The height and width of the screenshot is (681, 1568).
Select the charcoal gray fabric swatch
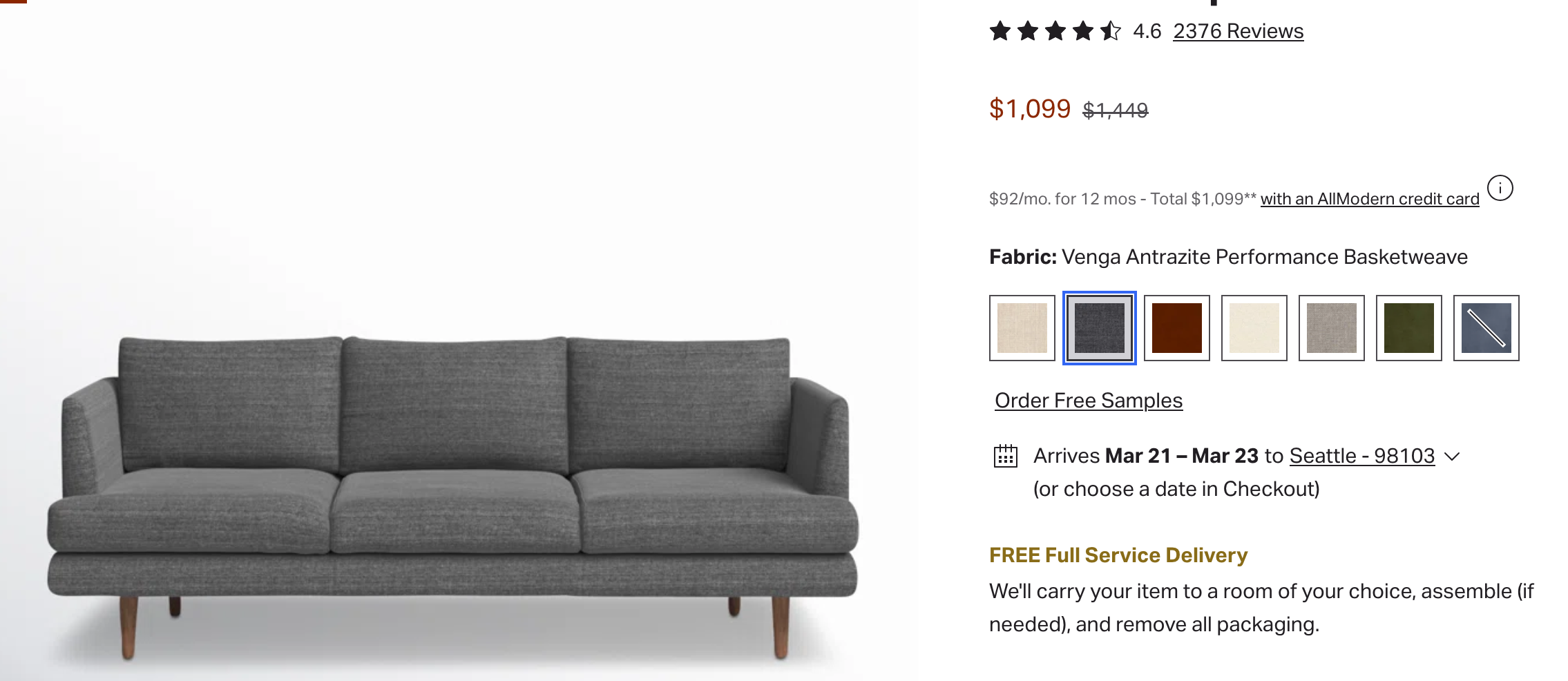click(1099, 328)
